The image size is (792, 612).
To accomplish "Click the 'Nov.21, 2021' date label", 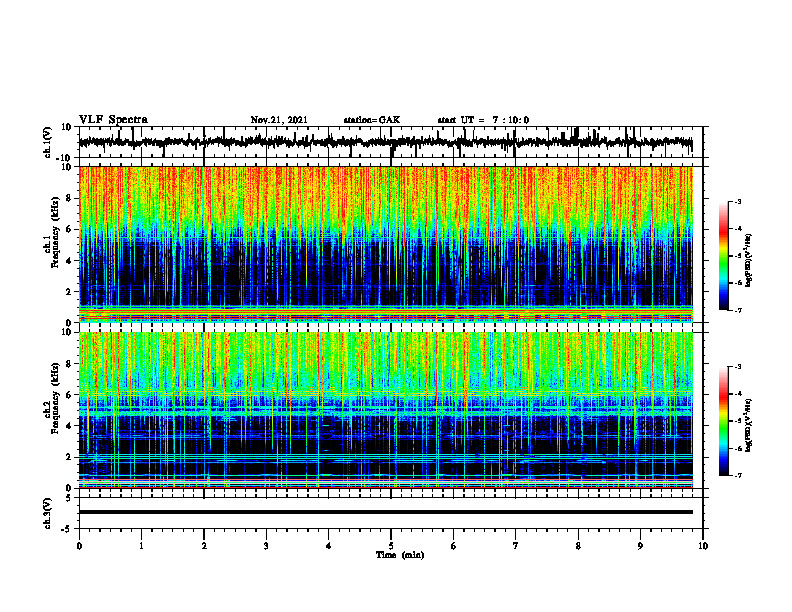I will [x=279, y=120].
